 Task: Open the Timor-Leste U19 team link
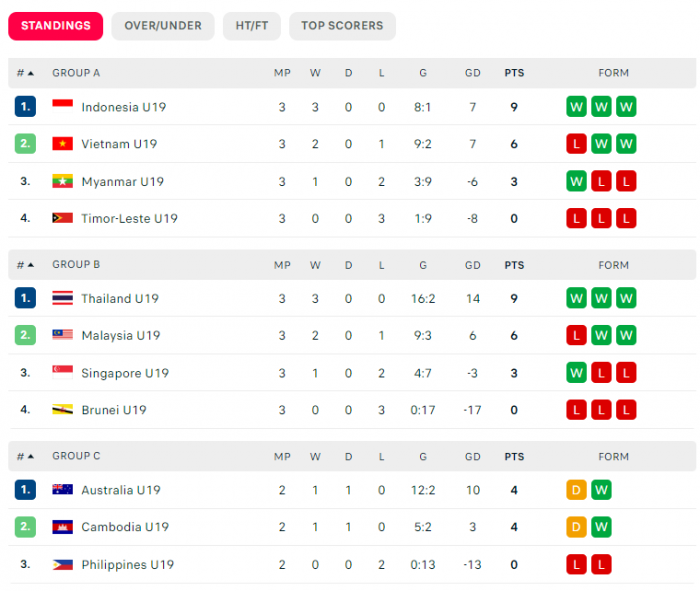click(129, 218)
